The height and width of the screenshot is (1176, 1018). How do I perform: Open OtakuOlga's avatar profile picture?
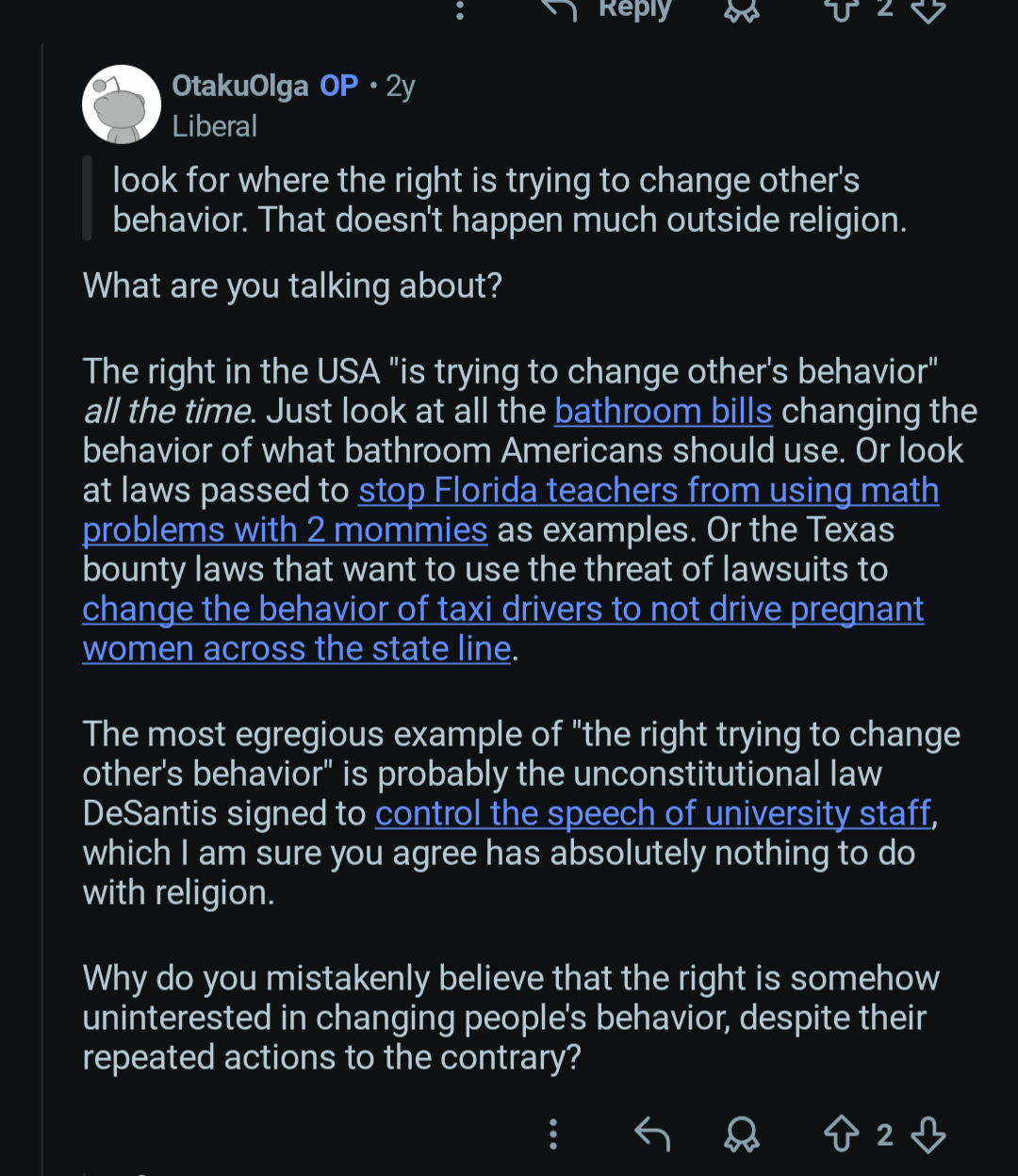tap(122, 105)
